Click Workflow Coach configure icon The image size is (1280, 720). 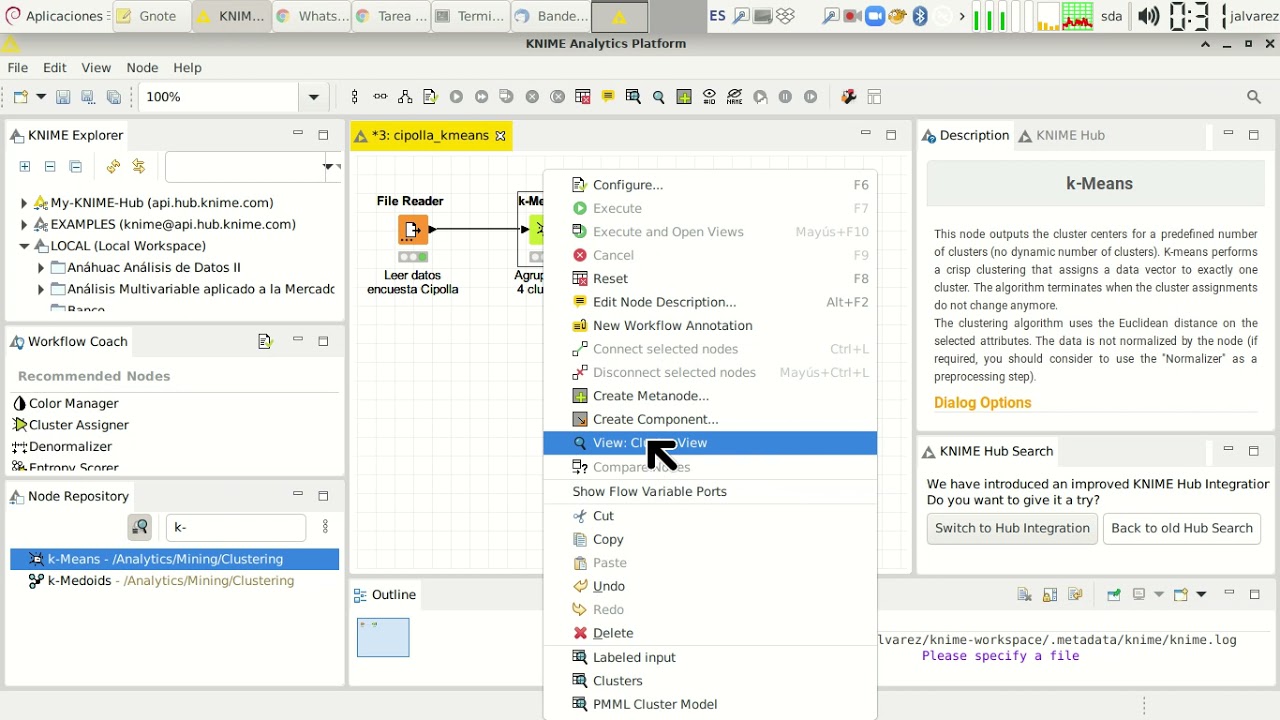tap(265, 342)
